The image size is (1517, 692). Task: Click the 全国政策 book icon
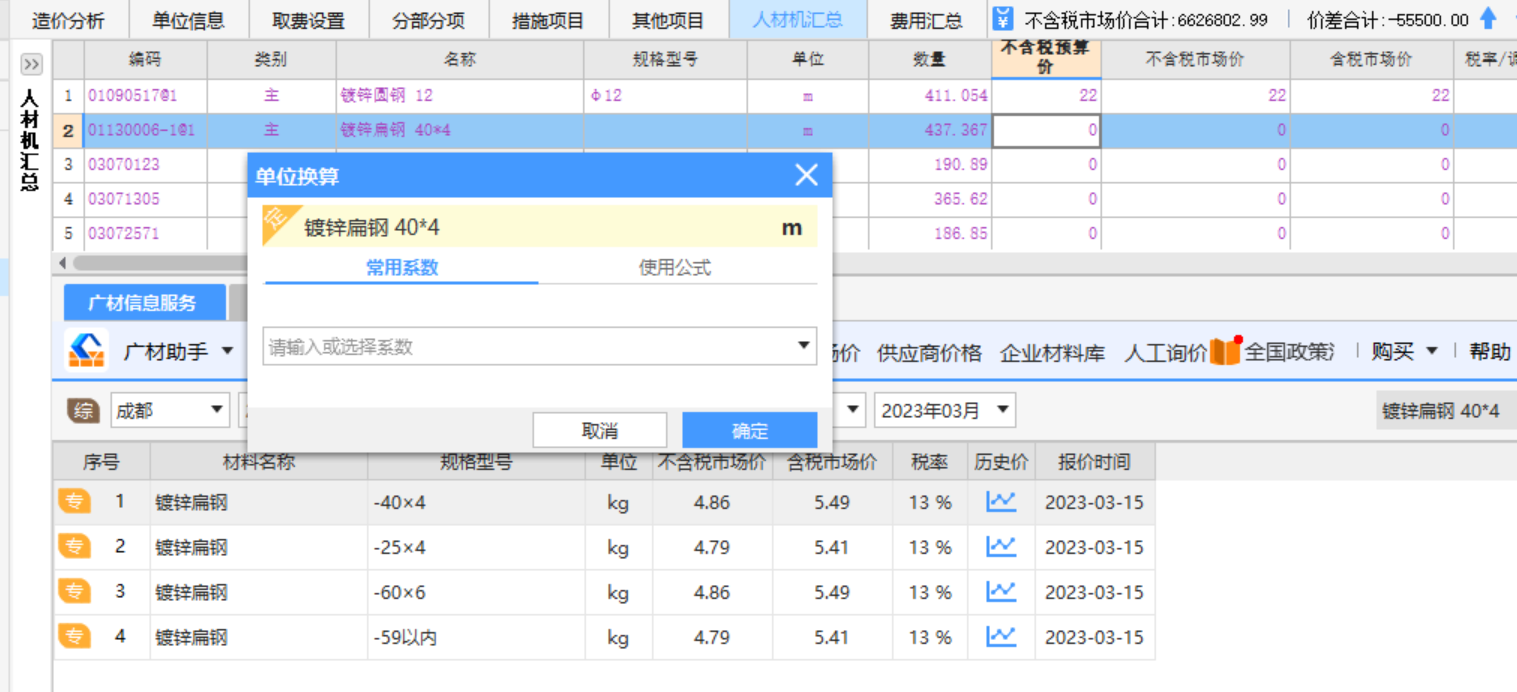click(x=1225, y=351)
